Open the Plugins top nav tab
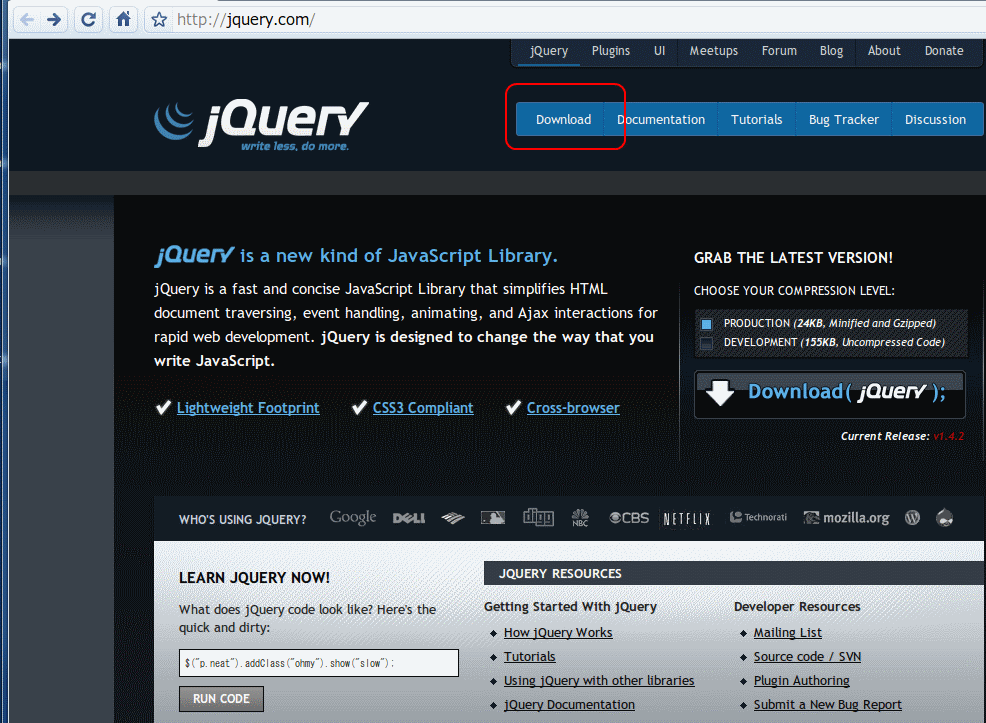Viewport: 986px width, 723px height. 611,51
